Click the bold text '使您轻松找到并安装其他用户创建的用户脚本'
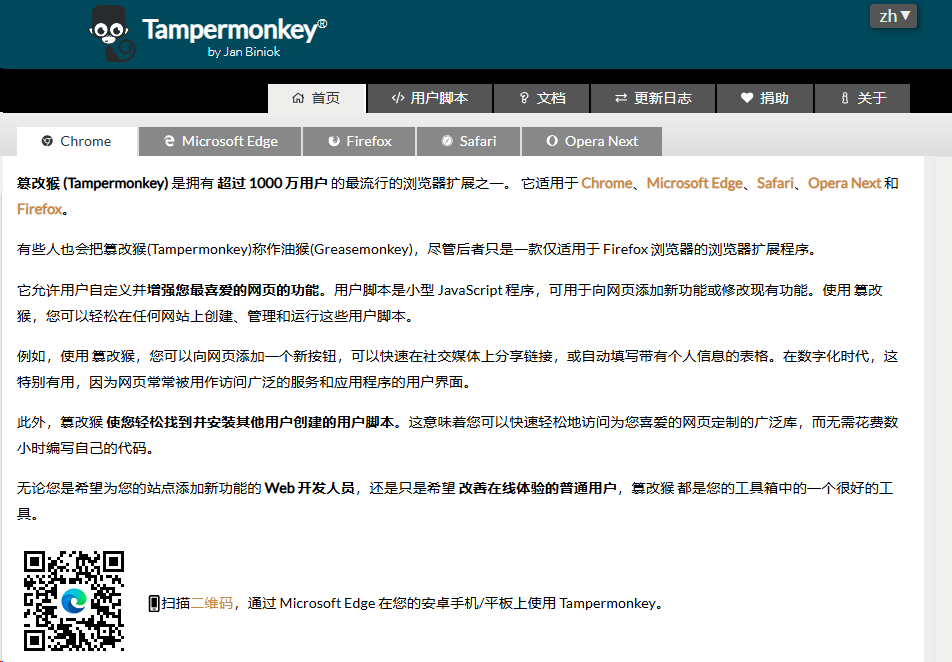This screenshot has height=662, width=952. click(250, 422)
